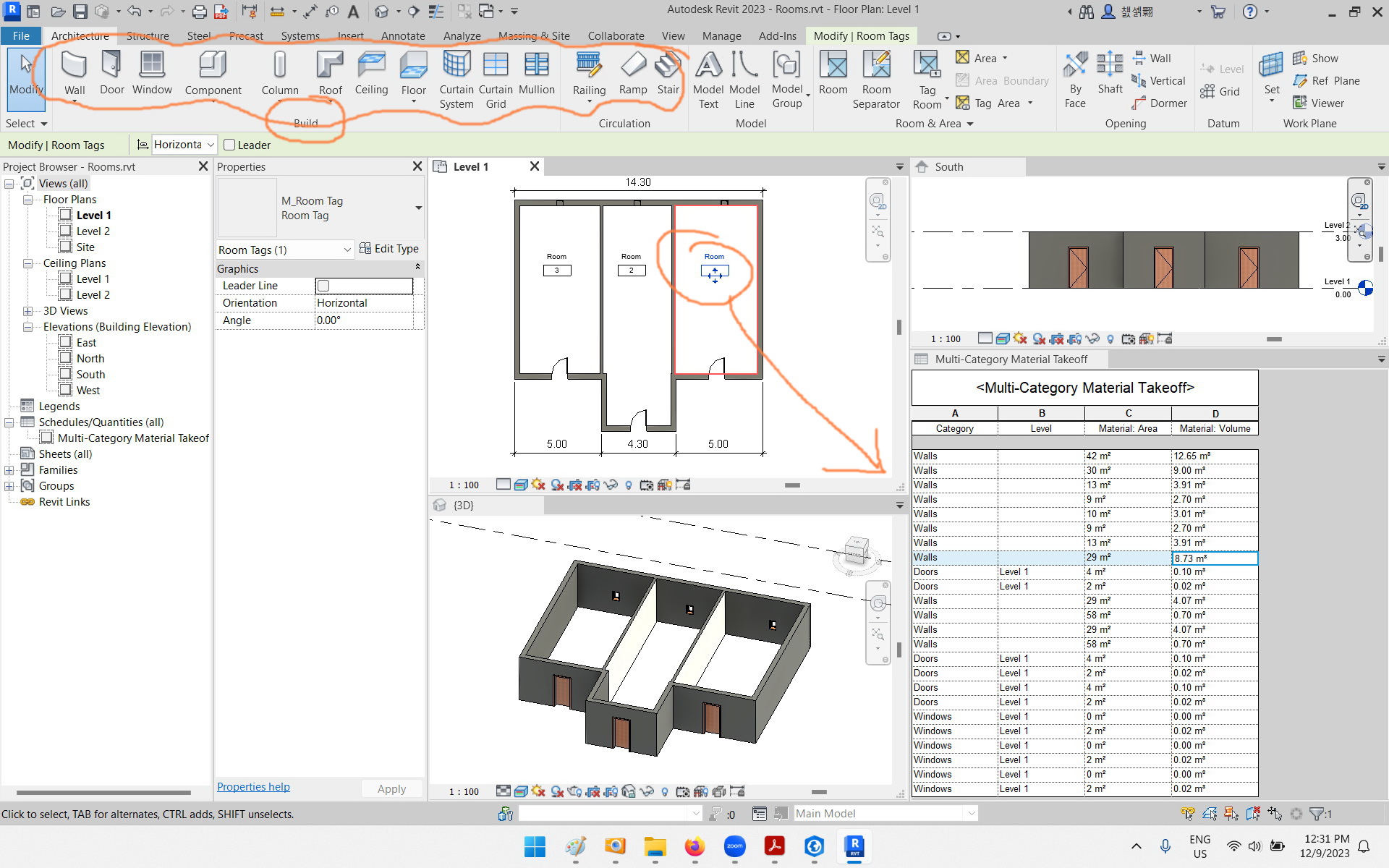Enable the Leader checkbox in the options bar

(x=229, y=145)
